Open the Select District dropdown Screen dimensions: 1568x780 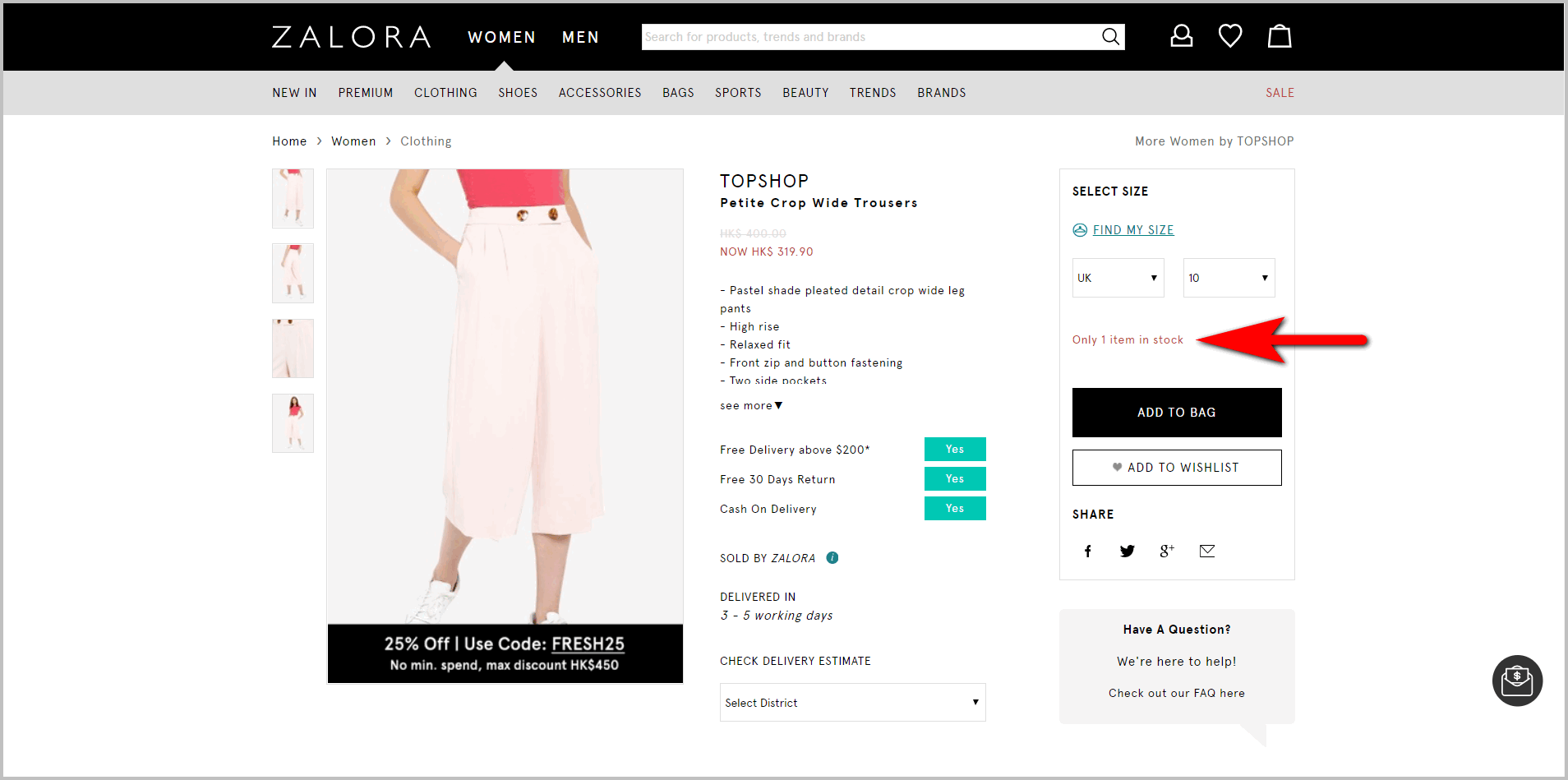pos(851,702)
